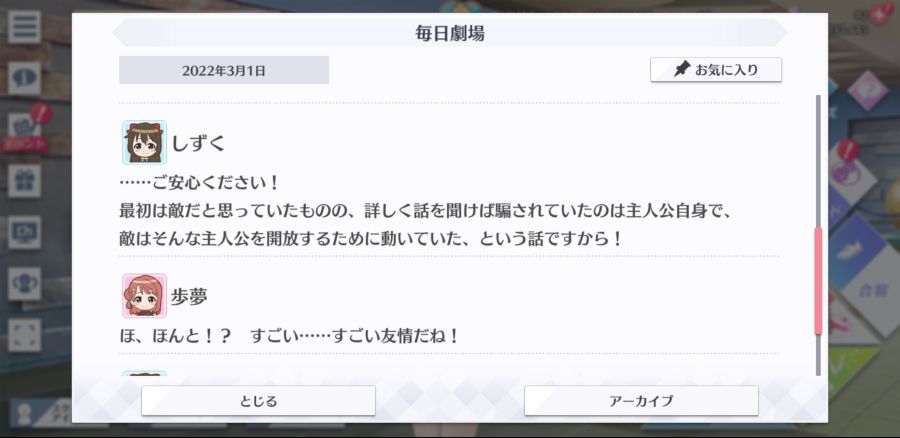Click the pushpin icon in favorite button
The image size is (900, 438).
coord(681,70)
